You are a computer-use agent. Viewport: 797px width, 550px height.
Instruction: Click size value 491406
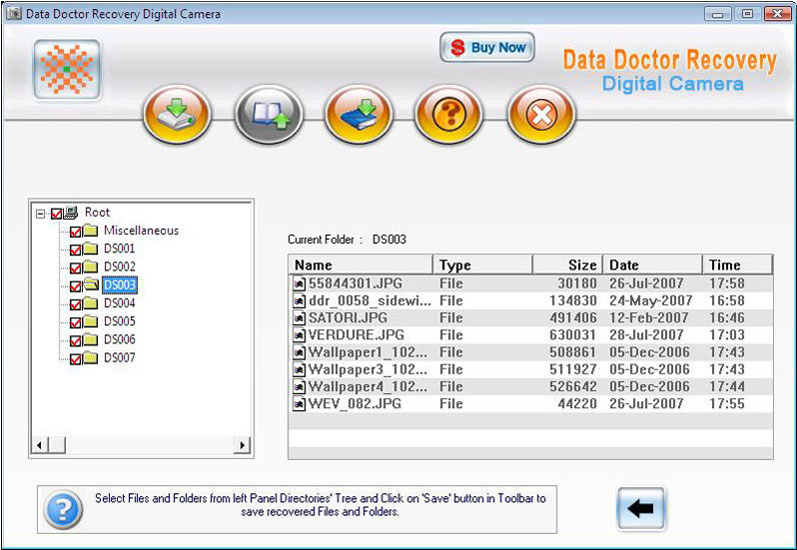coord(573,318)
